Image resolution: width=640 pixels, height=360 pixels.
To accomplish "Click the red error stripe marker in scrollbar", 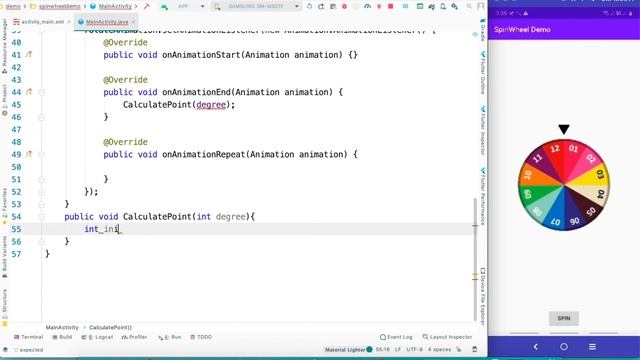I will [475, 225].
